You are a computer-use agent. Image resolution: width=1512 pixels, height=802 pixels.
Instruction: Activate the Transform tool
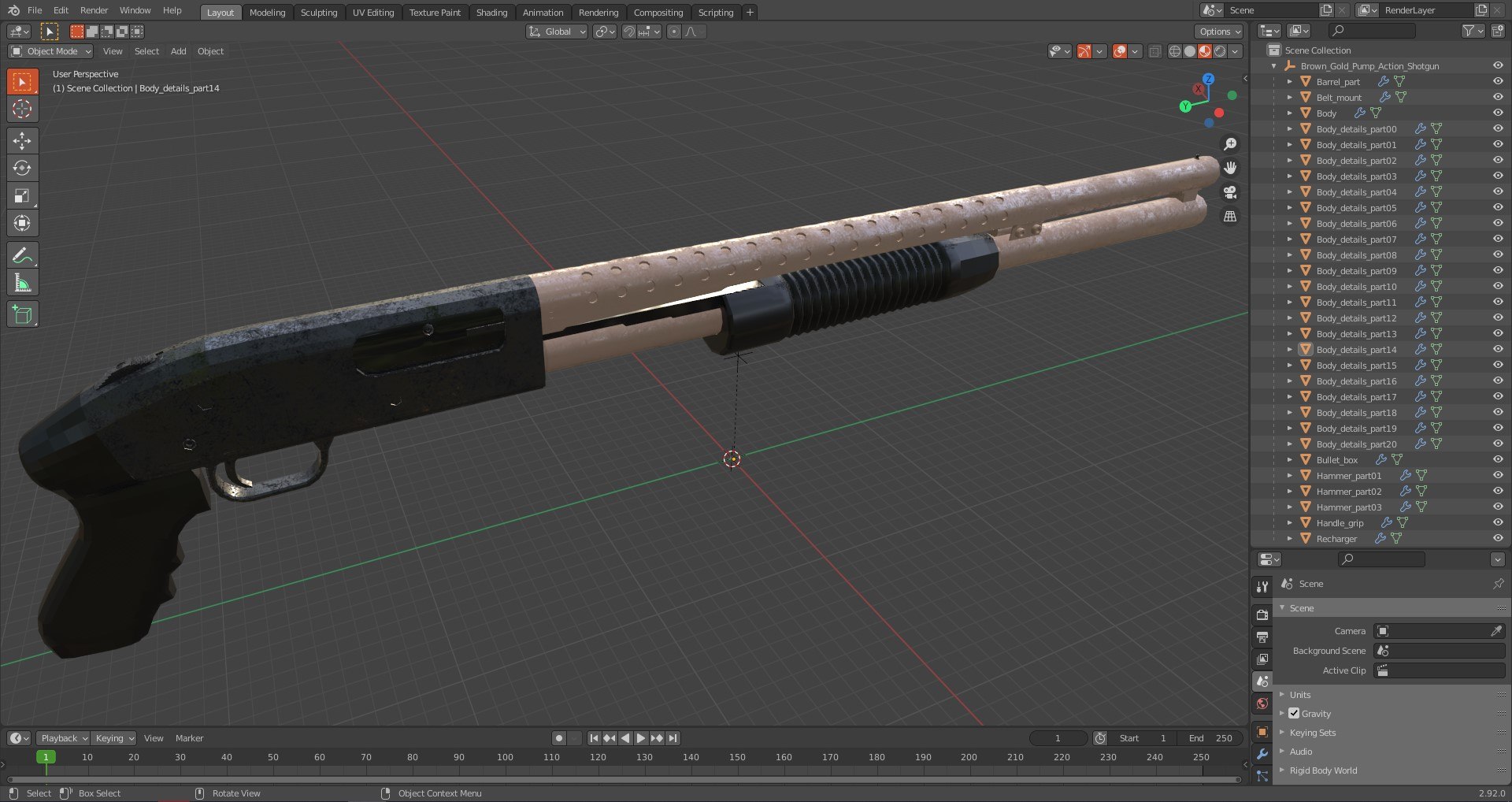(x=22, y=223)
